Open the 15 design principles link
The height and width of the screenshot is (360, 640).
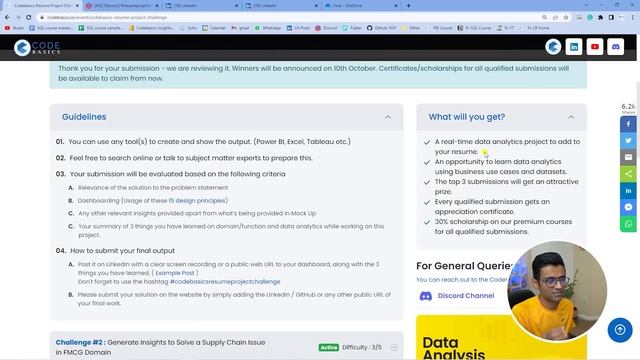(197, 200)
